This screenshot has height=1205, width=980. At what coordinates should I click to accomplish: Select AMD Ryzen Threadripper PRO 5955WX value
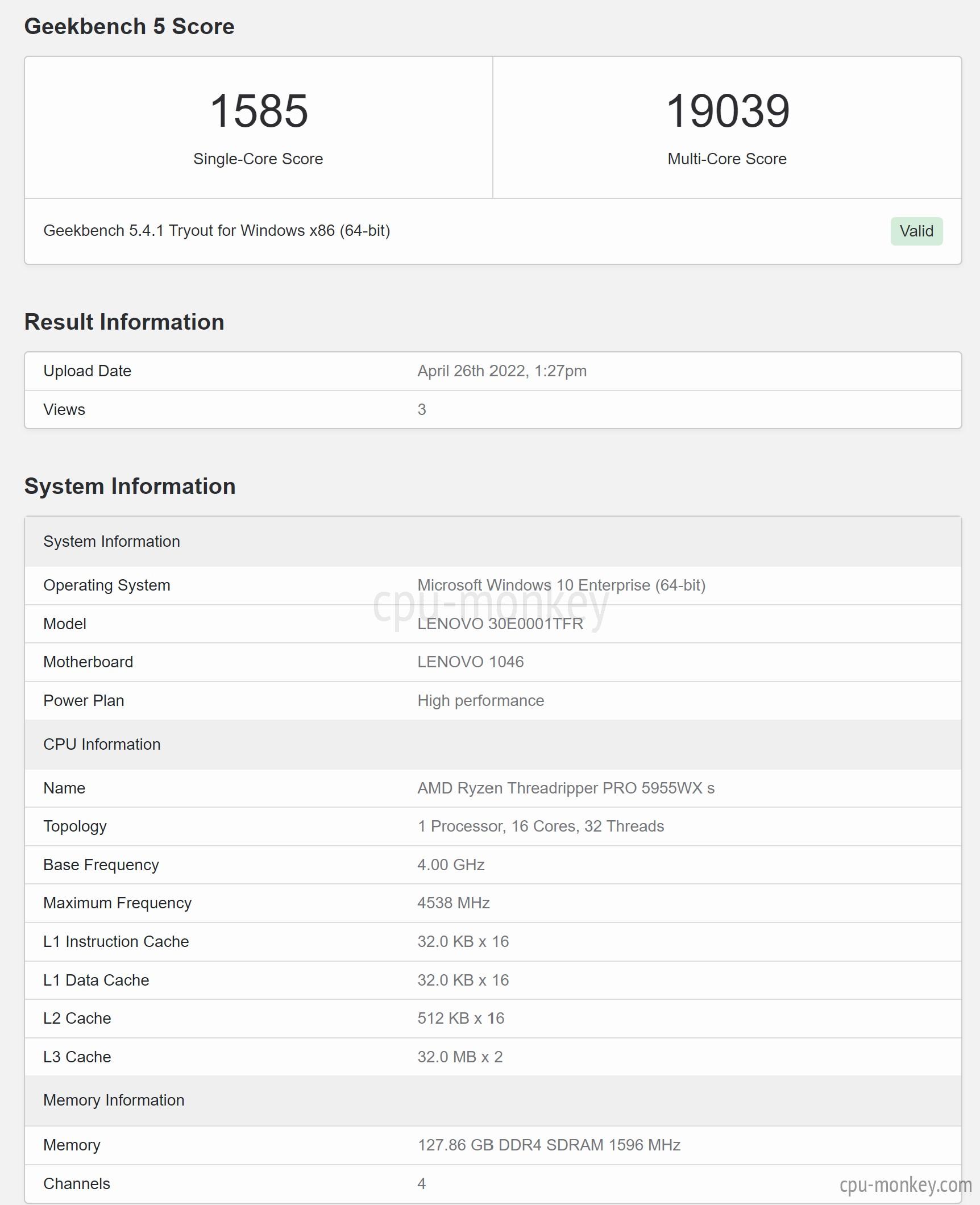click(566, 788)
